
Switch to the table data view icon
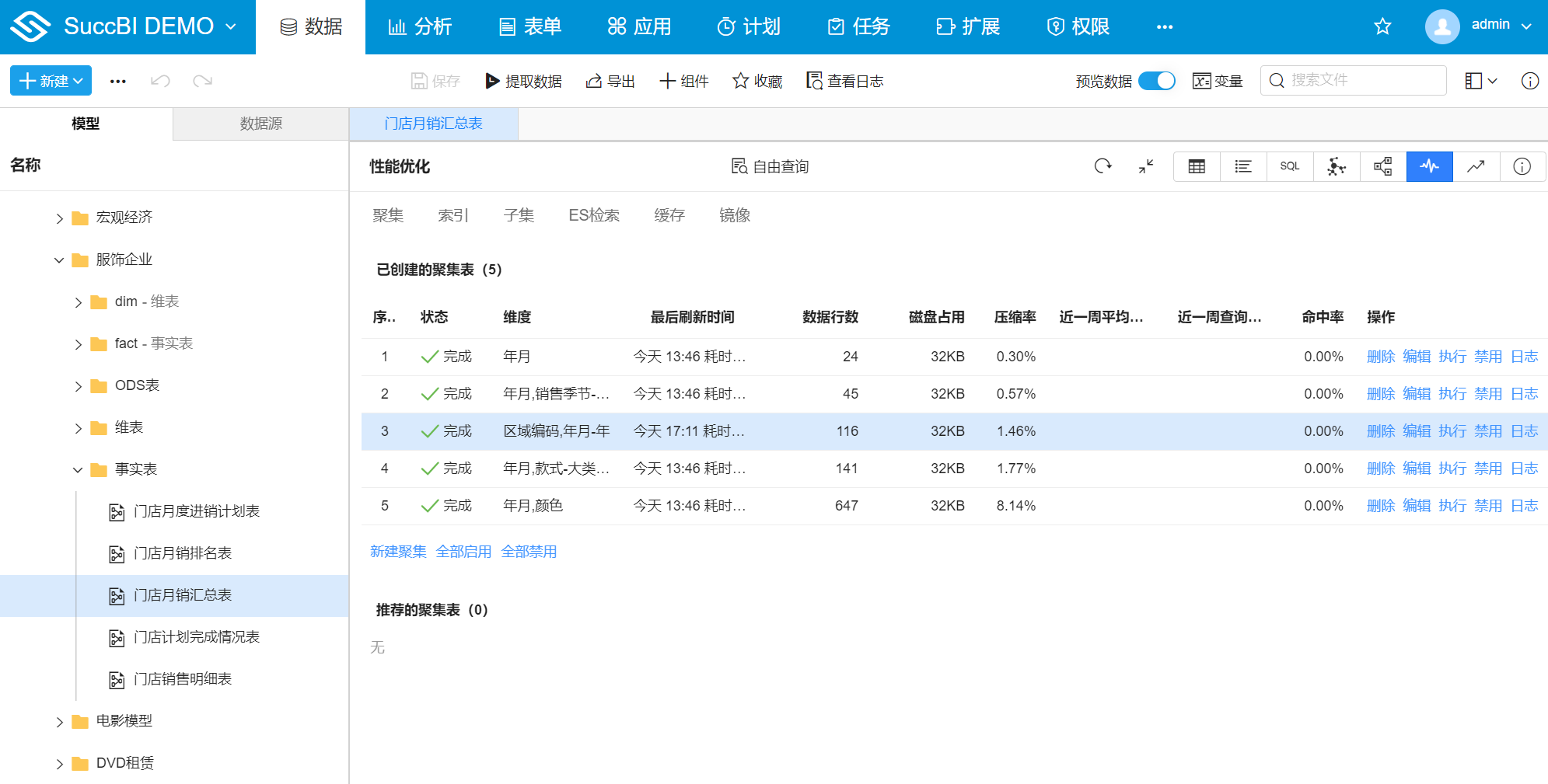tap(1197, 166)
